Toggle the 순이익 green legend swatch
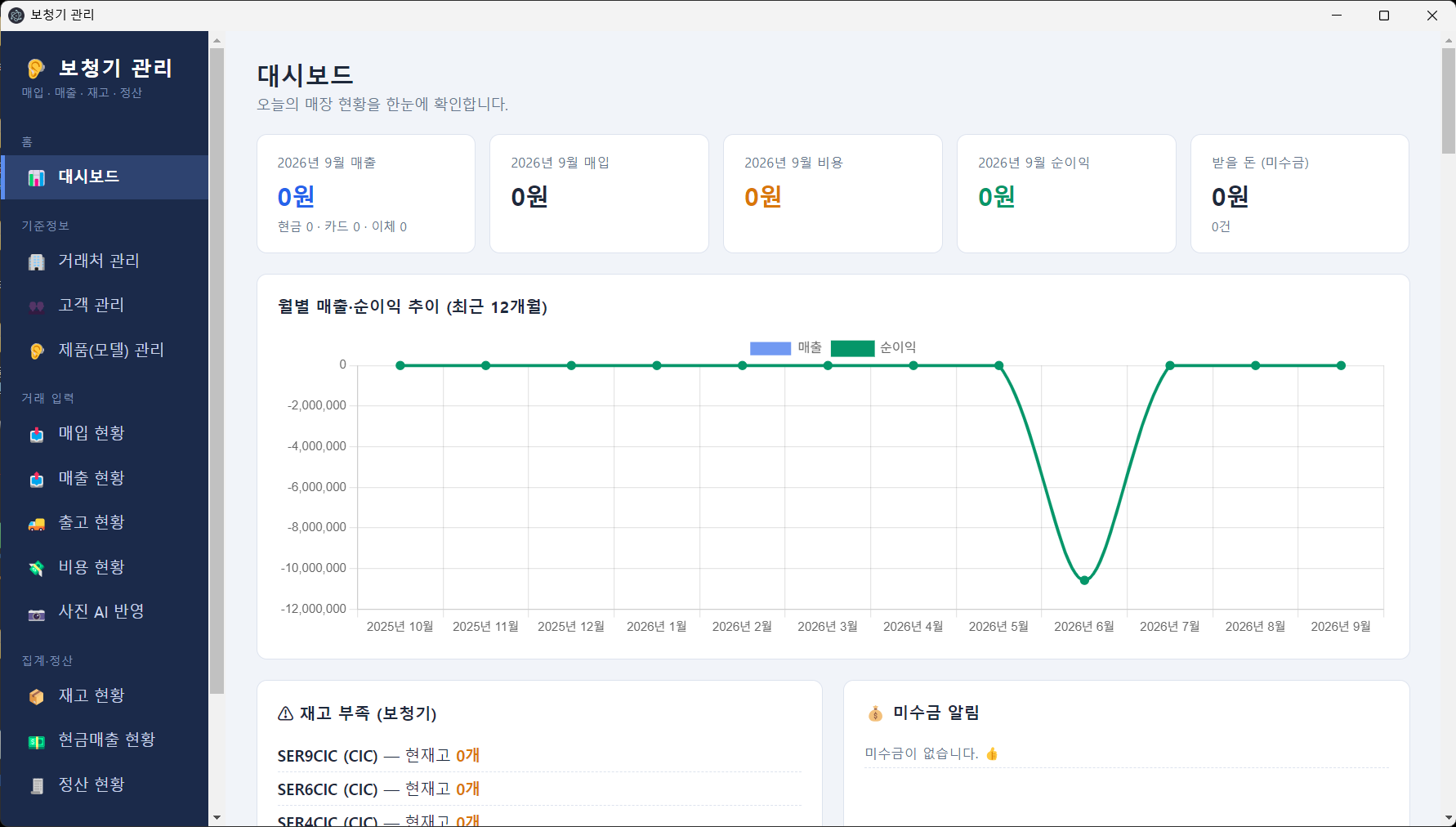This screenshot has height=827, width=1456. point(852,348)
